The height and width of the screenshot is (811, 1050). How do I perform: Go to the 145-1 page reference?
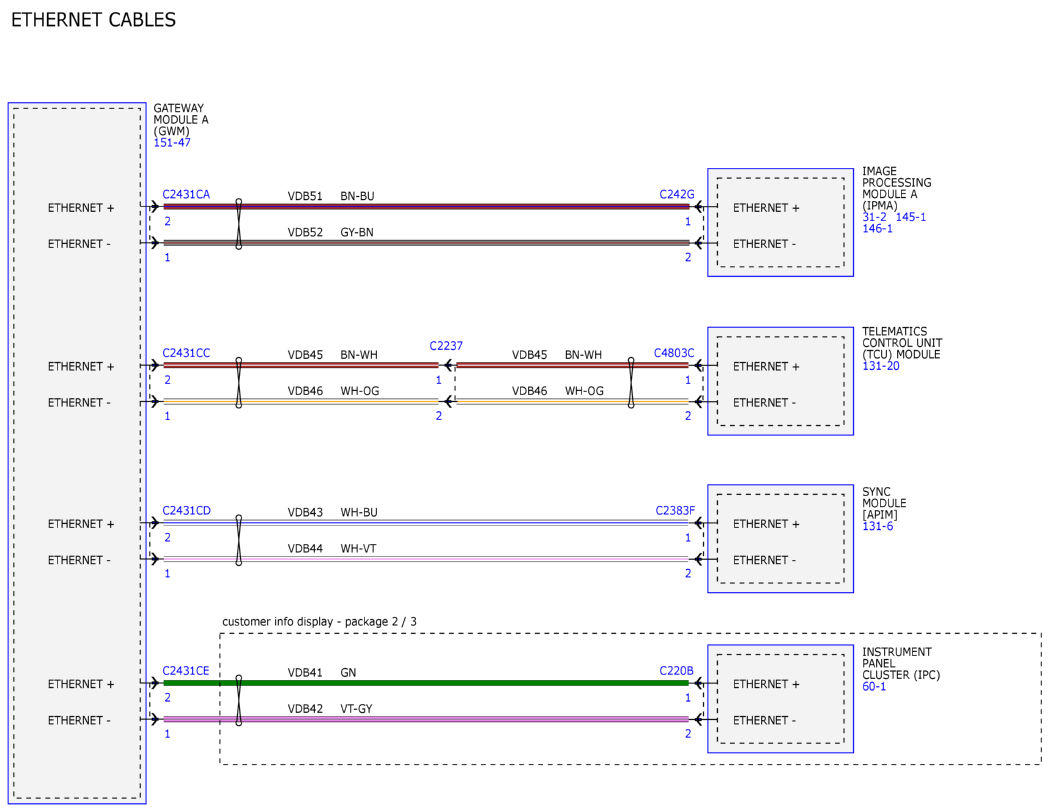pos(910,217)
